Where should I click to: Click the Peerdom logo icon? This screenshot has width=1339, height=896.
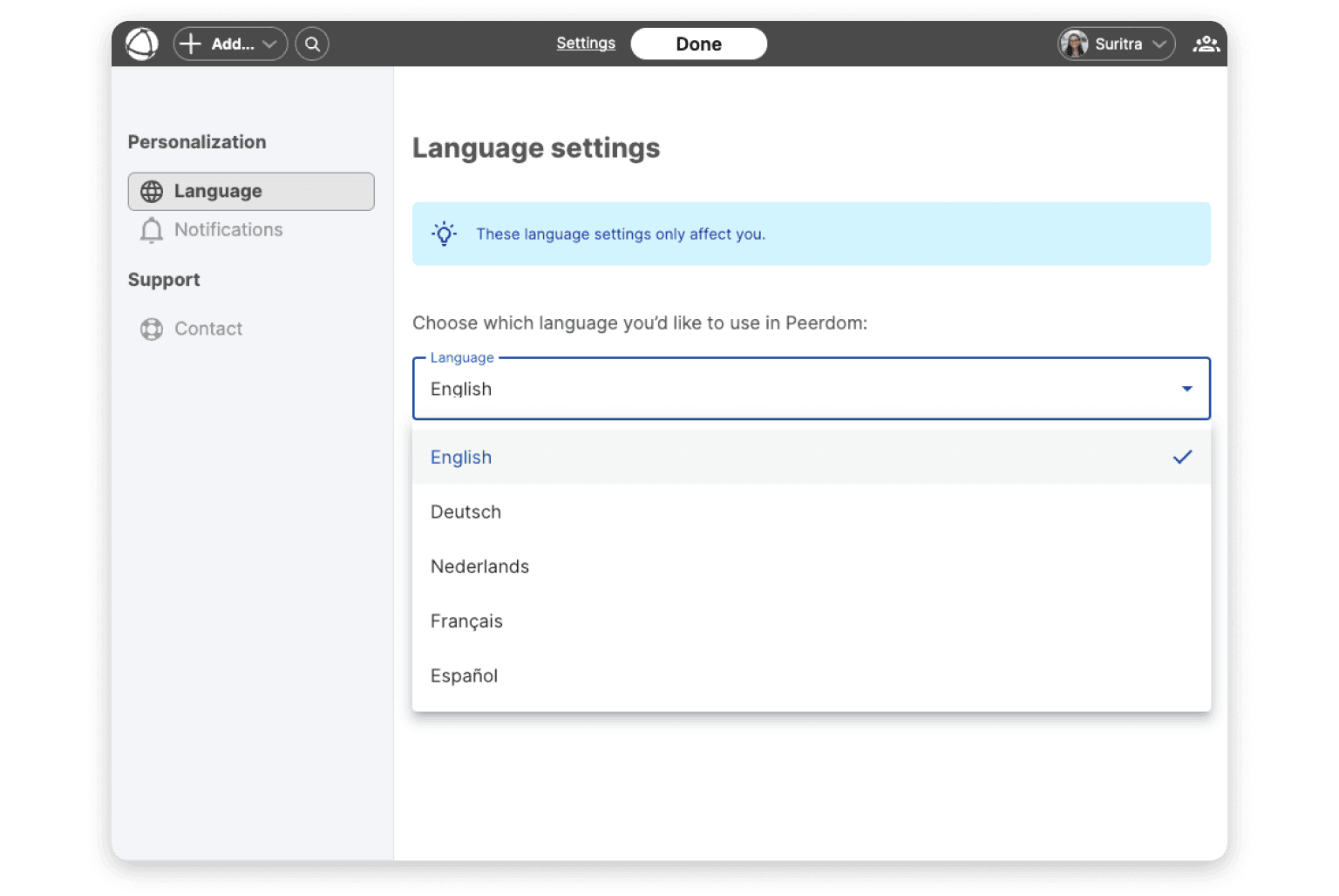pos(142,44)
